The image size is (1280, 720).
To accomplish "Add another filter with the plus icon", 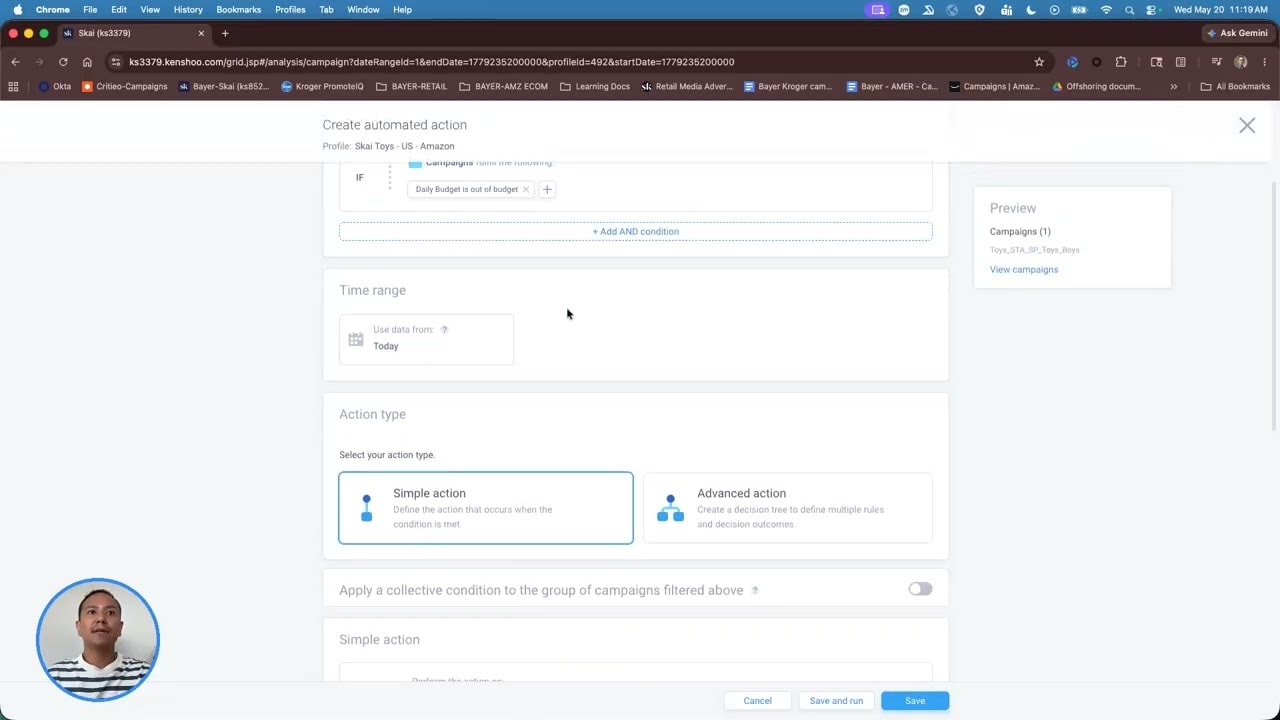I will (547, 189).
